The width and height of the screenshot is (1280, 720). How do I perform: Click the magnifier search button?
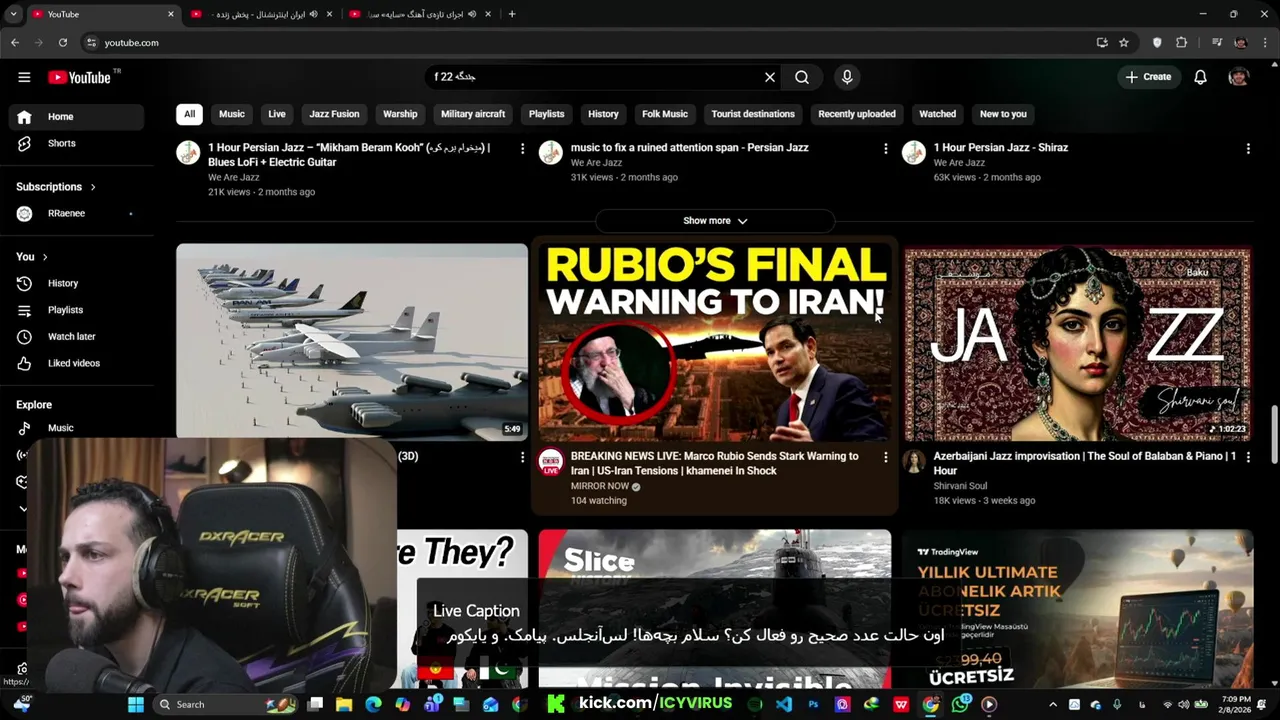[802, 77]
